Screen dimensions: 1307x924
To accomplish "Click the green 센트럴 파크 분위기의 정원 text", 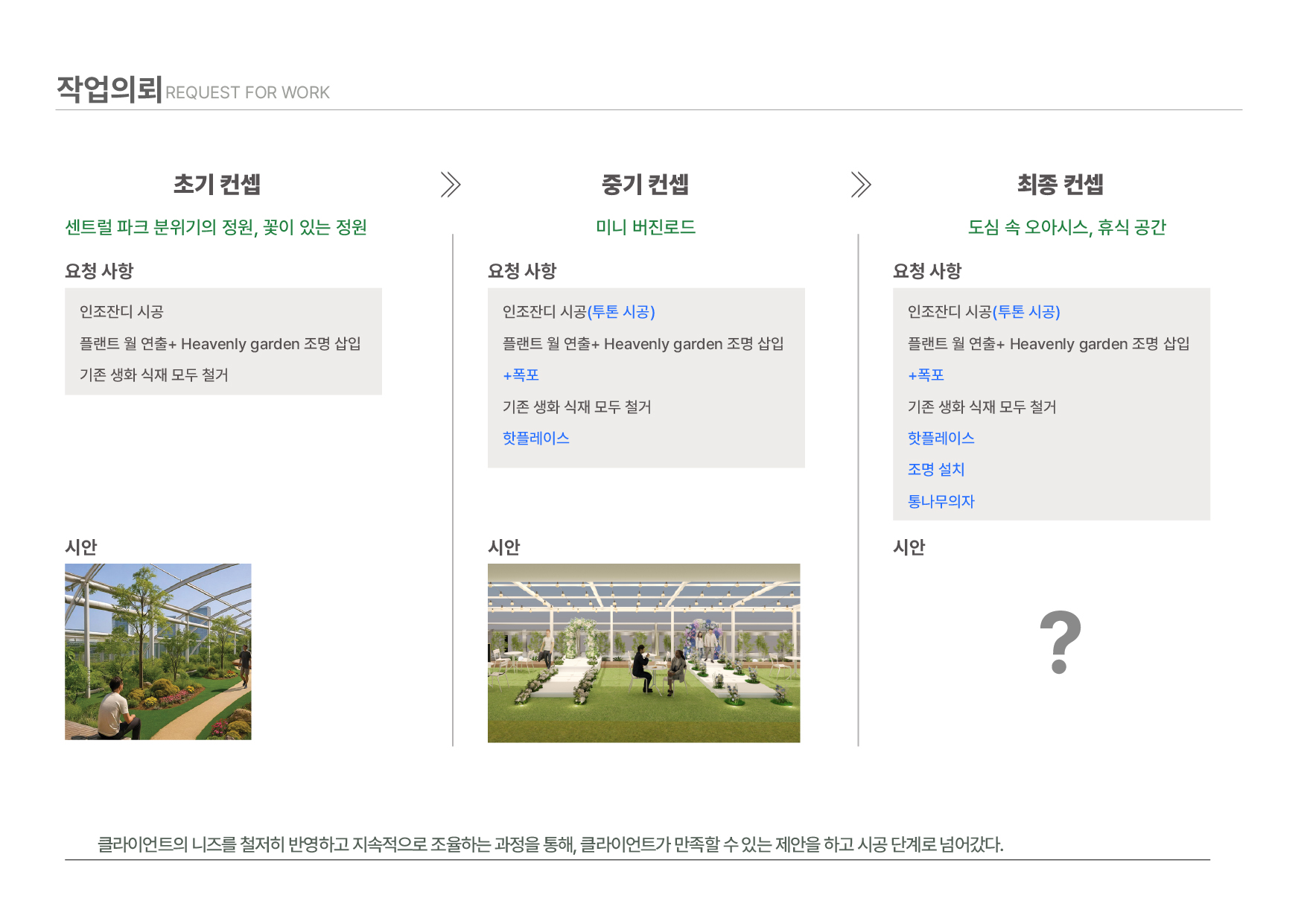I will [x=216, y=227].
